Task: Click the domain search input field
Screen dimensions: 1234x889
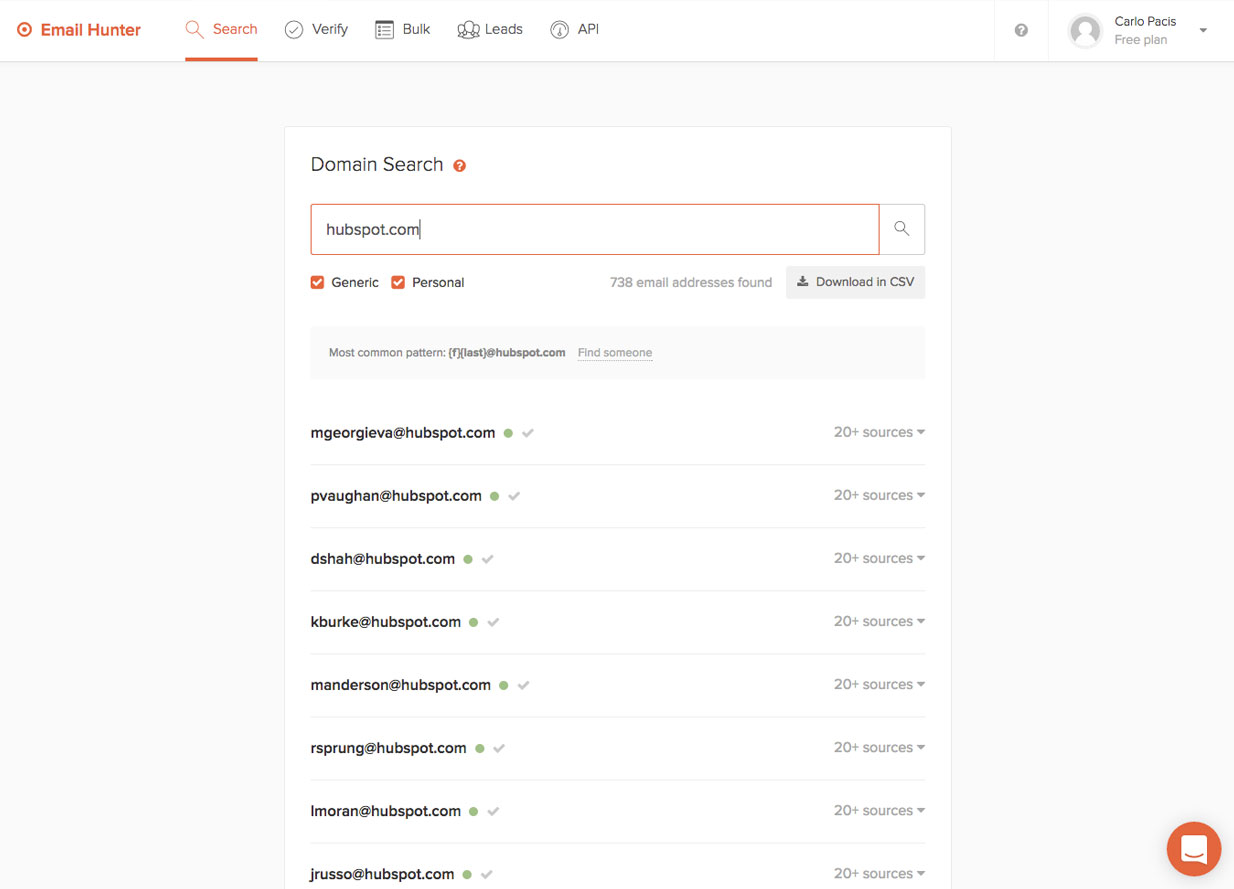Action: 595,229
